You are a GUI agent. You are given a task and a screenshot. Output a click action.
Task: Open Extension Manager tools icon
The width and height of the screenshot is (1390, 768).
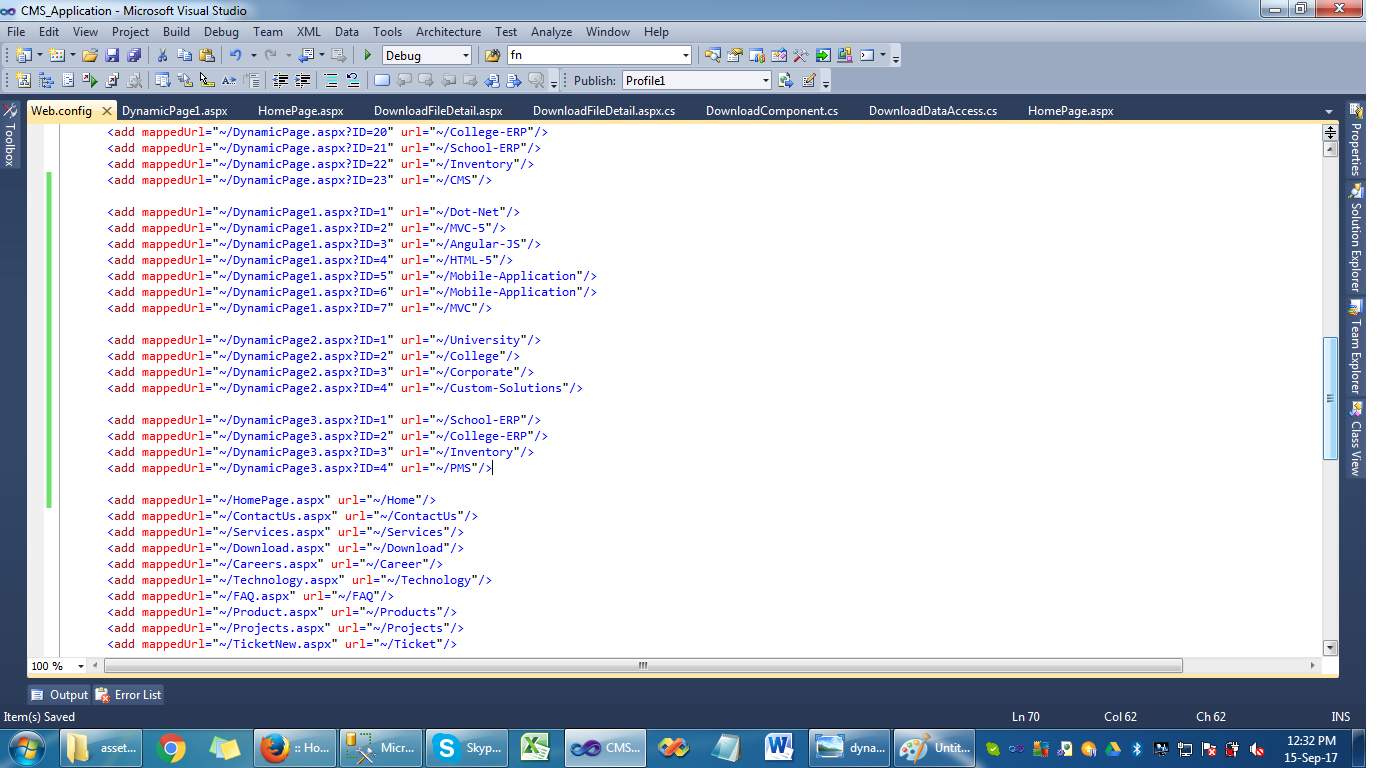(x=845, y=56)
